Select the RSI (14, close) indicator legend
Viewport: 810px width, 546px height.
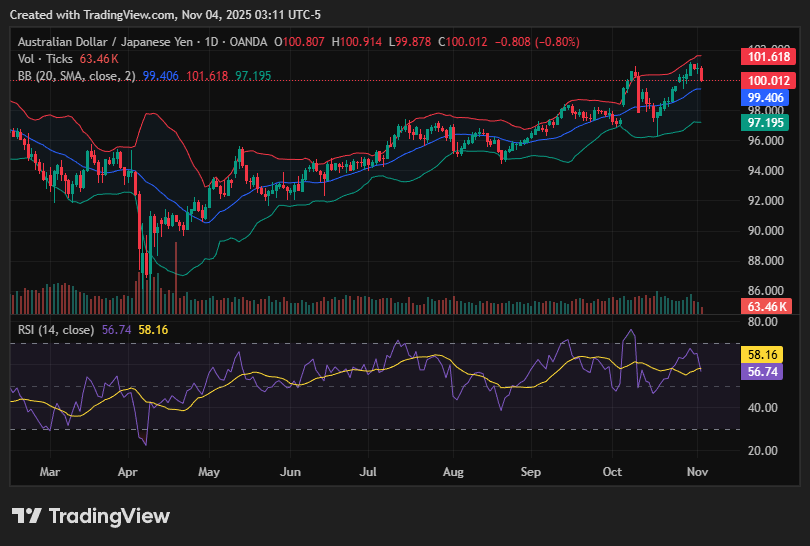[x=56, y=329]
